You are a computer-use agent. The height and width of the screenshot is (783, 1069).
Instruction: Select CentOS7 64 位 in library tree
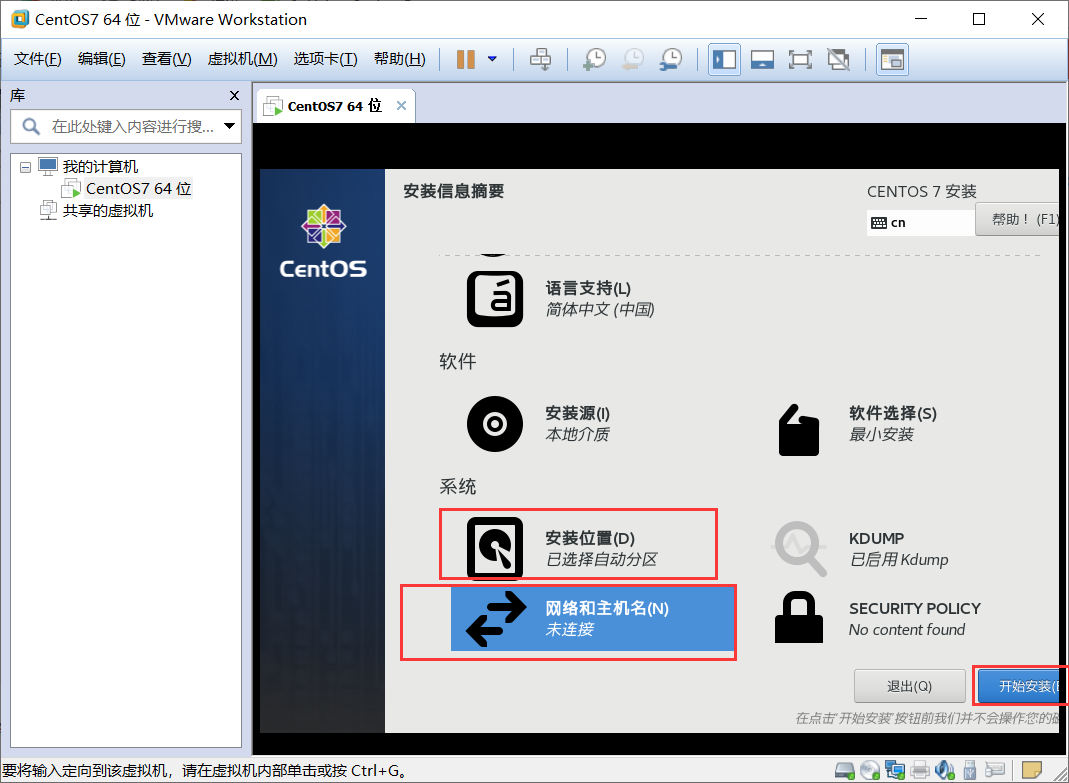pyautogui.click(x=138, y=188)
